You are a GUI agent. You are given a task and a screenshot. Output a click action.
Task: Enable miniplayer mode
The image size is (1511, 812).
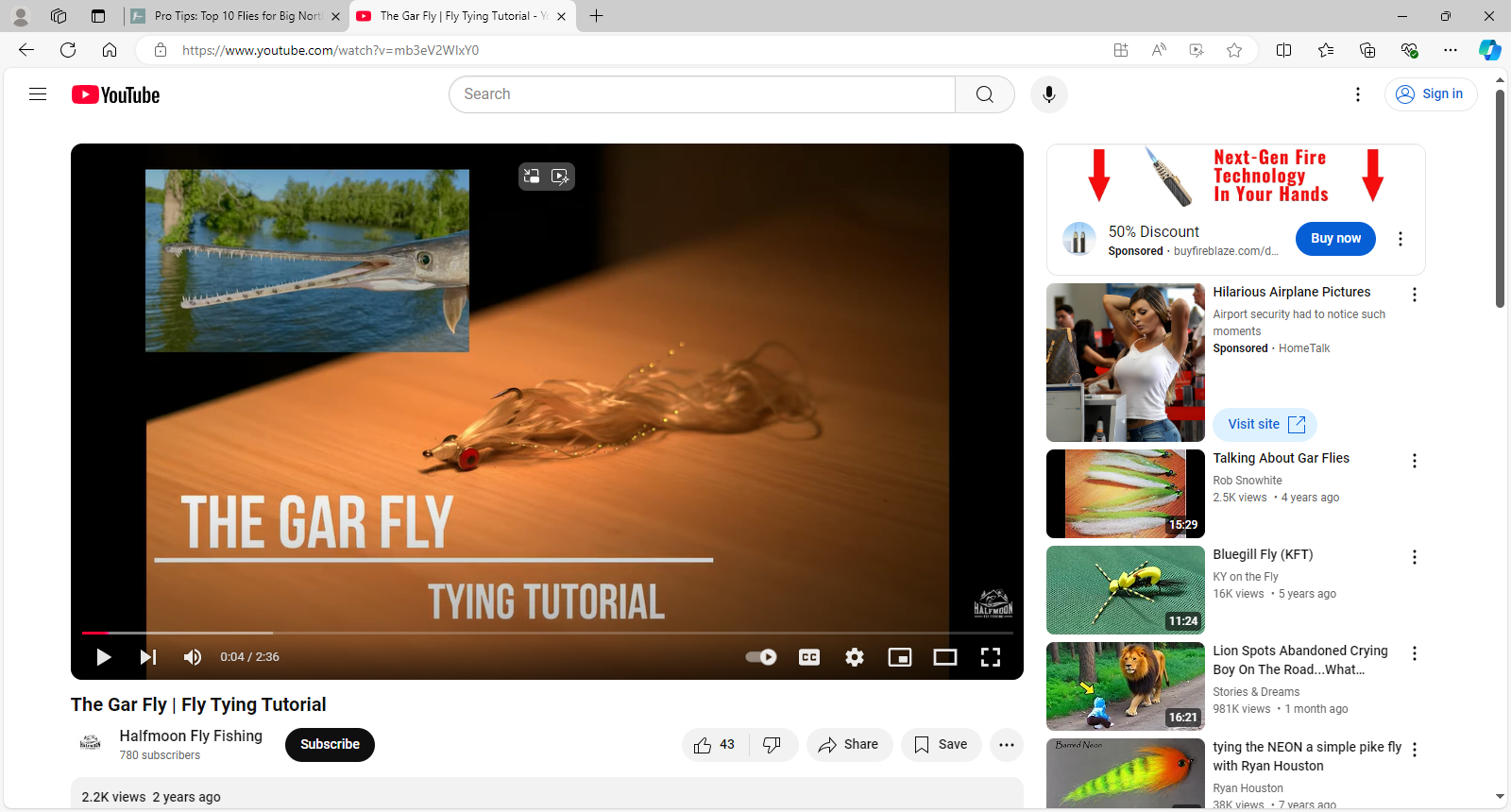pos(900,657)
